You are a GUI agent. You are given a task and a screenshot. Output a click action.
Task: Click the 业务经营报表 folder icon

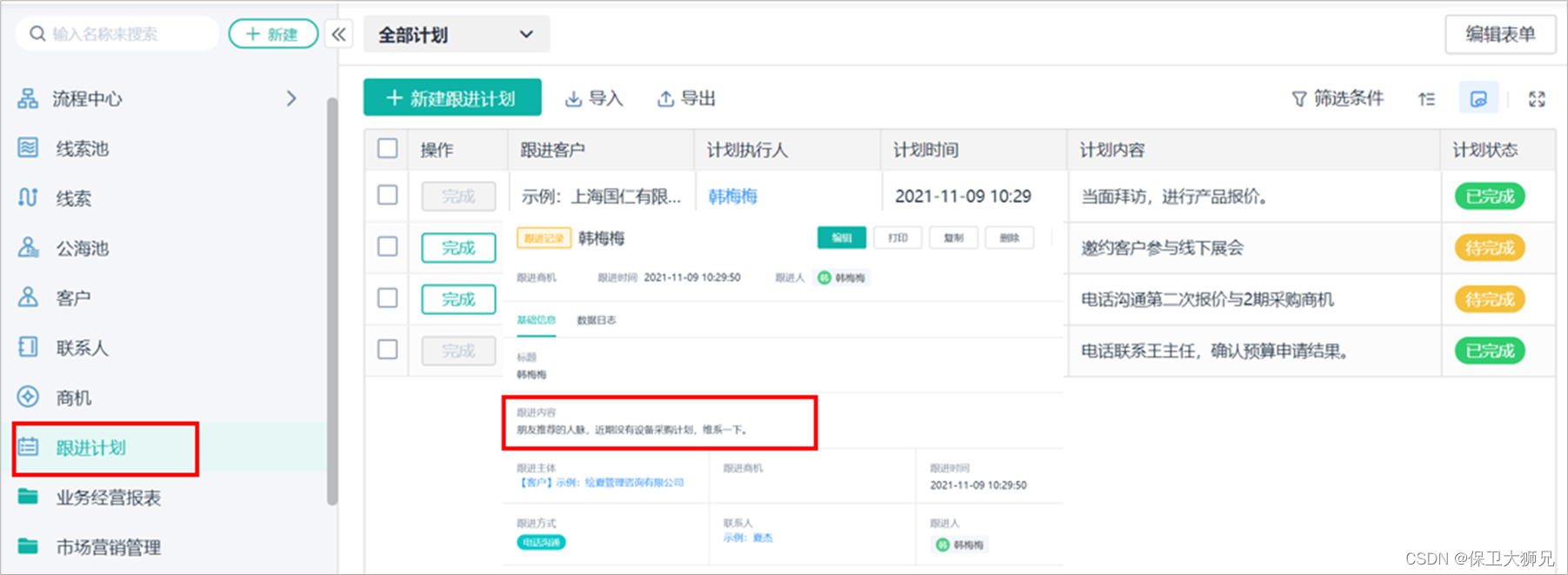[x=28, y=497]
